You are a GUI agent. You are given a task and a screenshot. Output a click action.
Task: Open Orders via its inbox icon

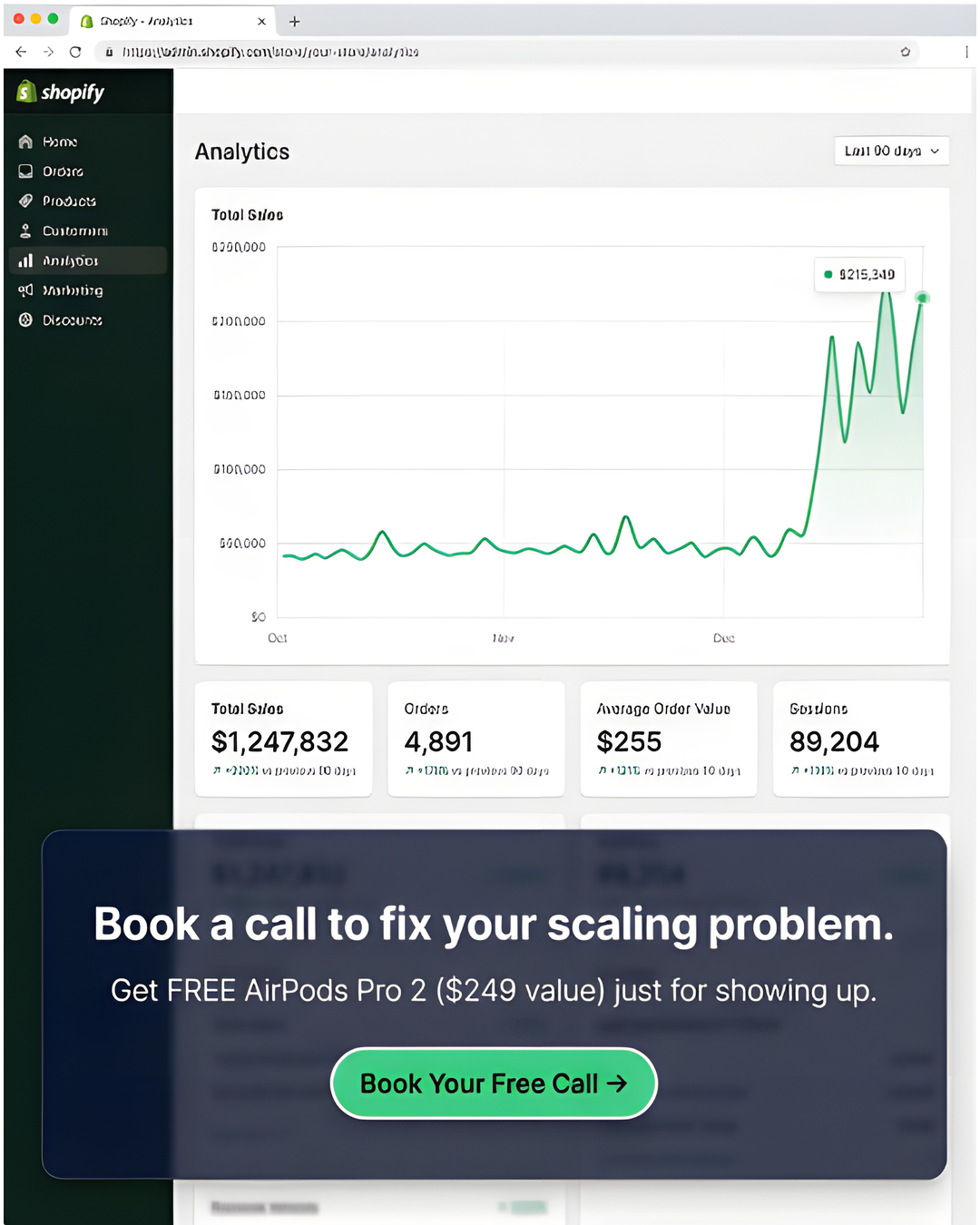pyautogui.click(x=25, y=171)
